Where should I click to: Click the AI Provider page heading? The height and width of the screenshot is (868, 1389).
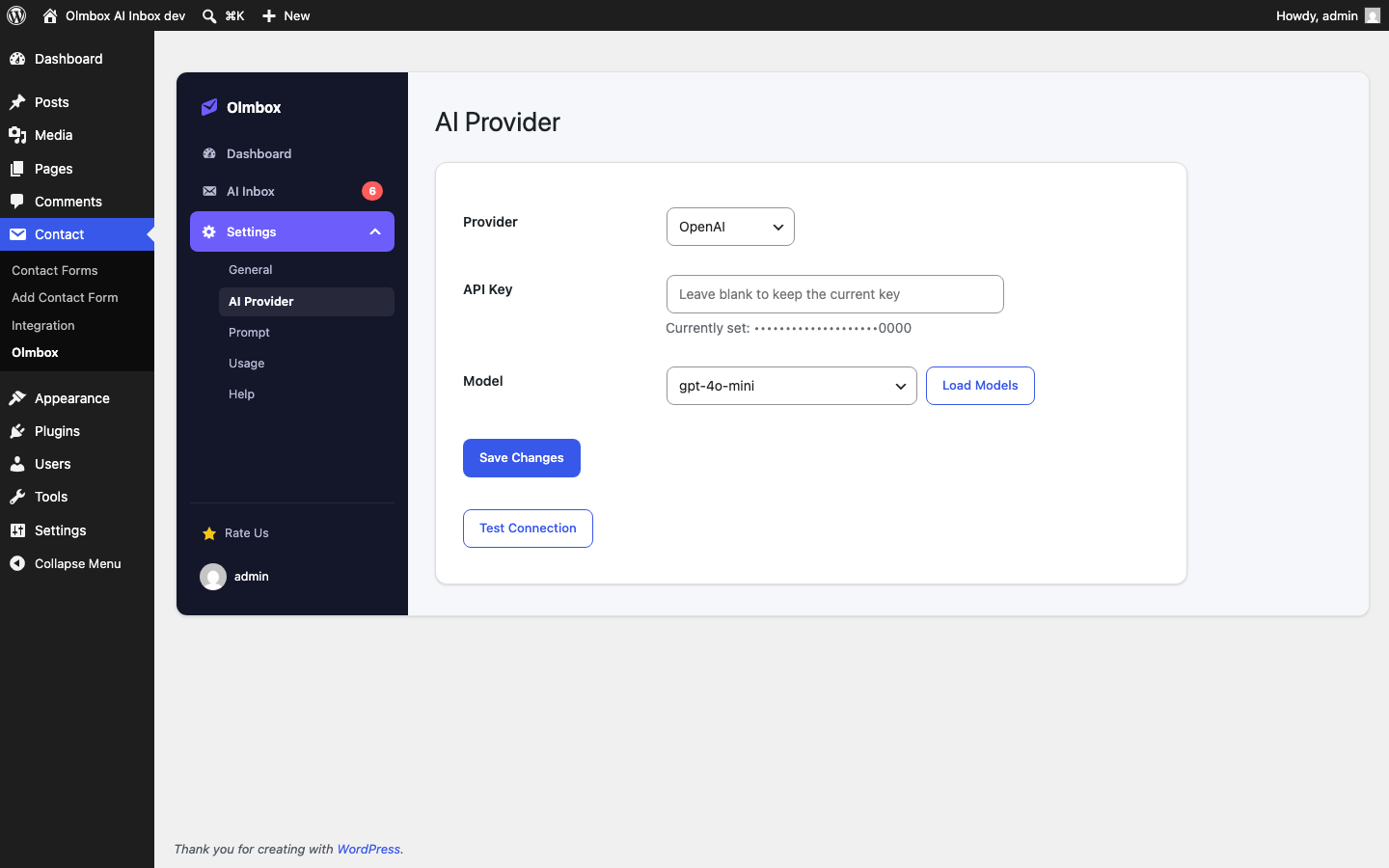(498, 122)
